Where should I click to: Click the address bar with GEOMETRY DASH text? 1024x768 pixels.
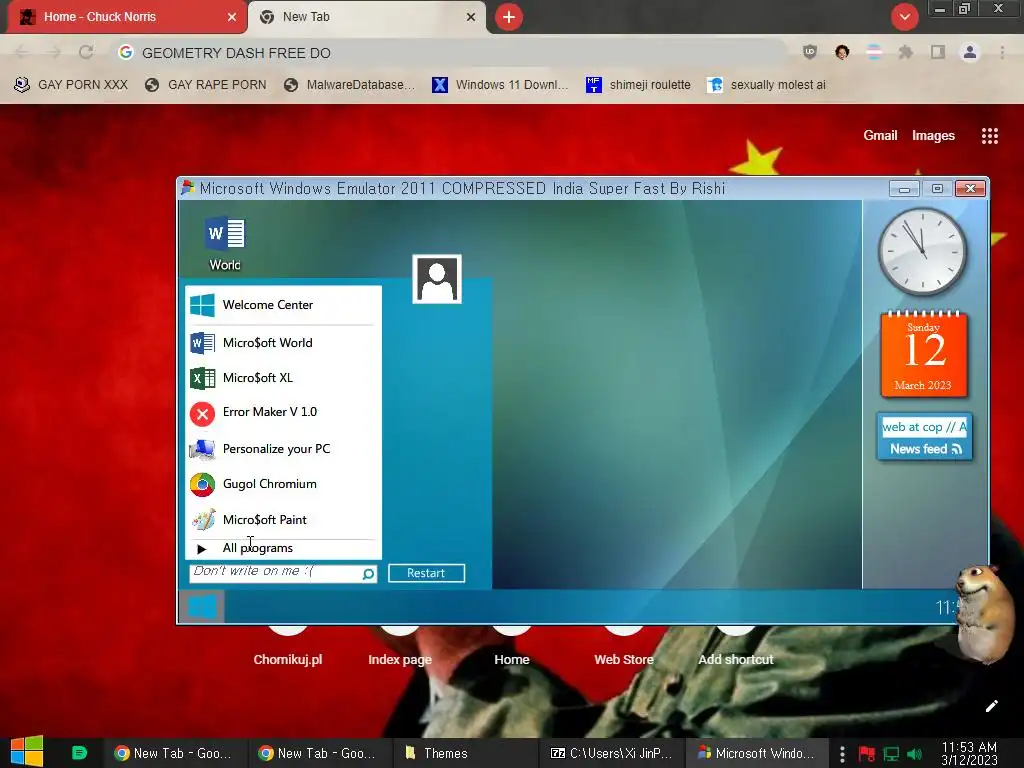click(x=451, y=53)
